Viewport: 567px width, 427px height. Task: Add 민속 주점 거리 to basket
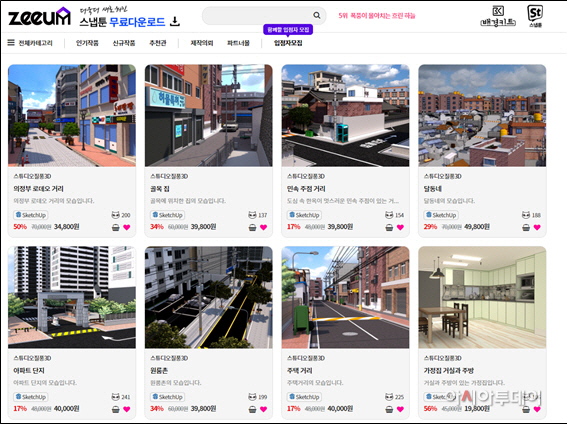[389, 227]
